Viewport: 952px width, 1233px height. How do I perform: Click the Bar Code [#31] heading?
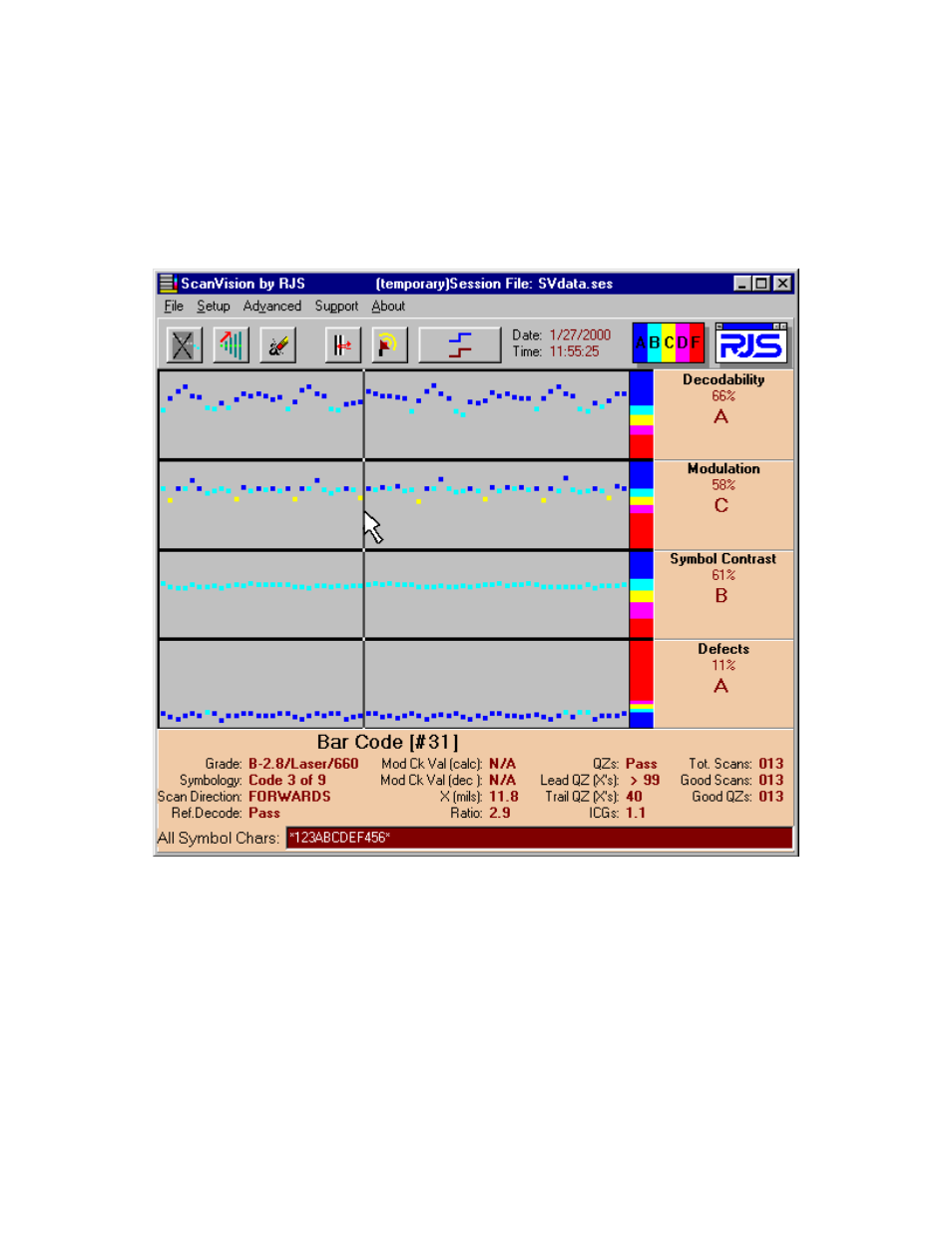pos(388,742)
